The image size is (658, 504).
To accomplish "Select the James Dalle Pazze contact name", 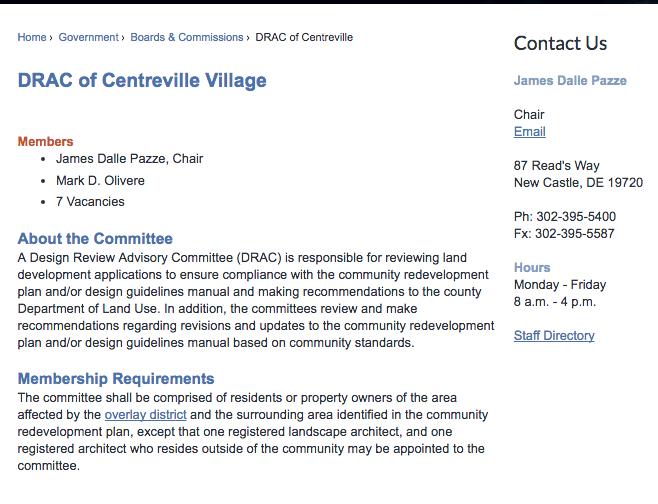I will tap(570, 81).
